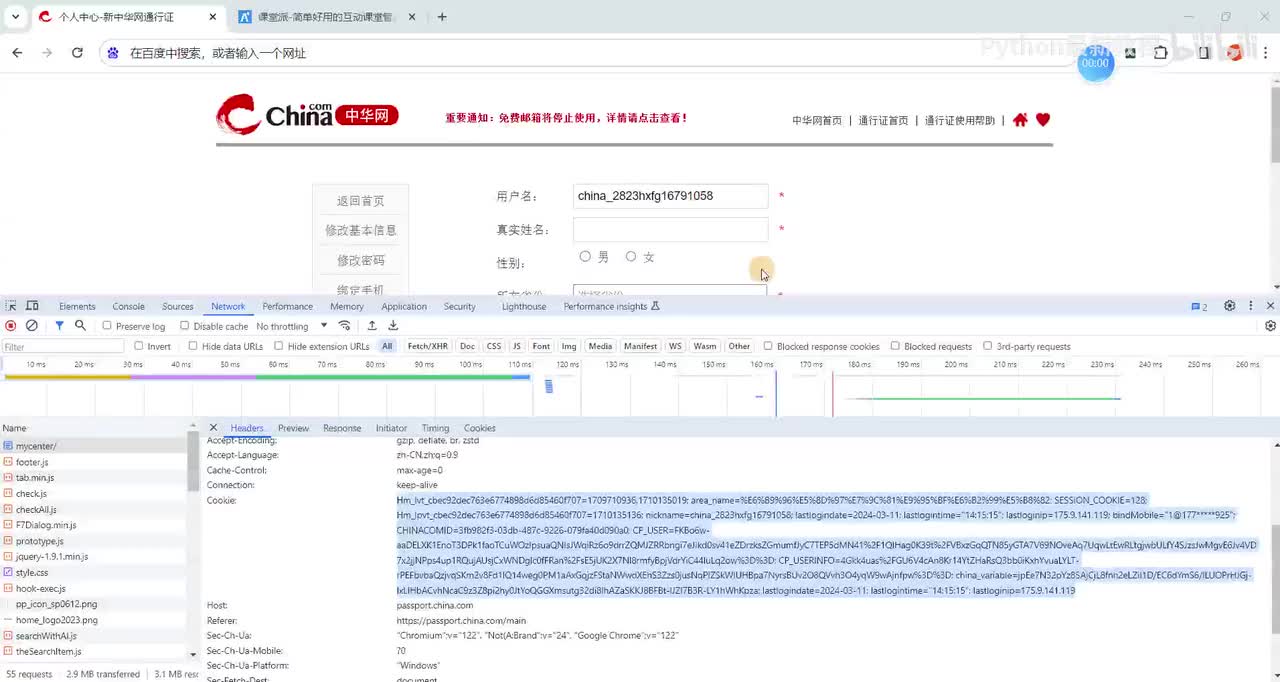Click the Import HAR upload icon
This screenshot has width=1280, height=682.
pyautogui.click(x=372, y=326)
